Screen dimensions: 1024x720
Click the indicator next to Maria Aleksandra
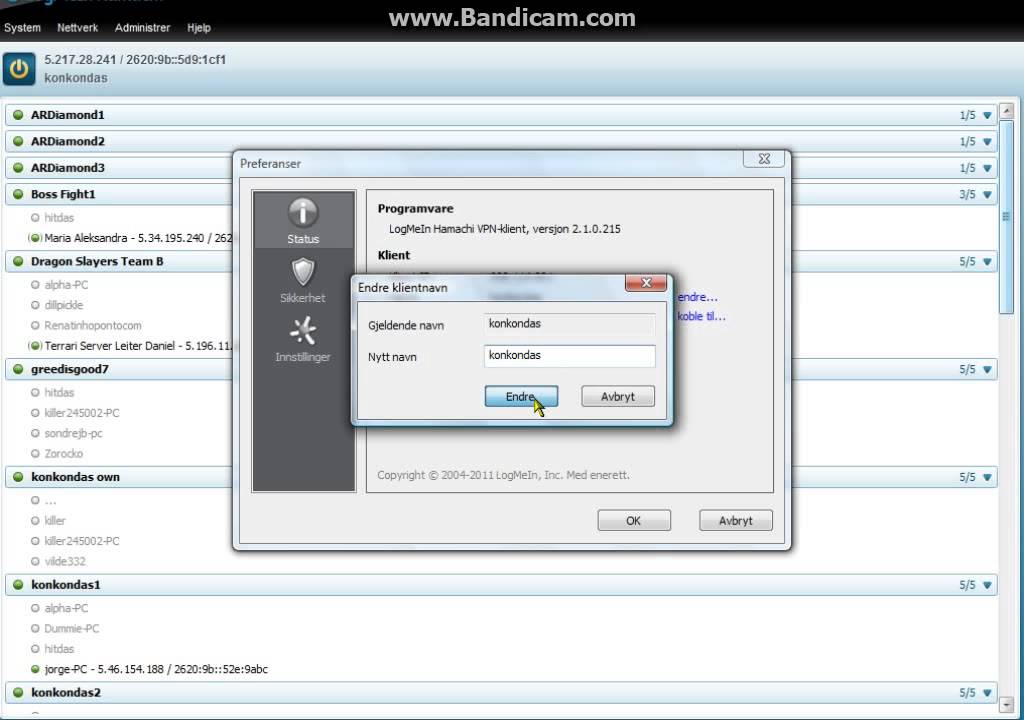35,238
